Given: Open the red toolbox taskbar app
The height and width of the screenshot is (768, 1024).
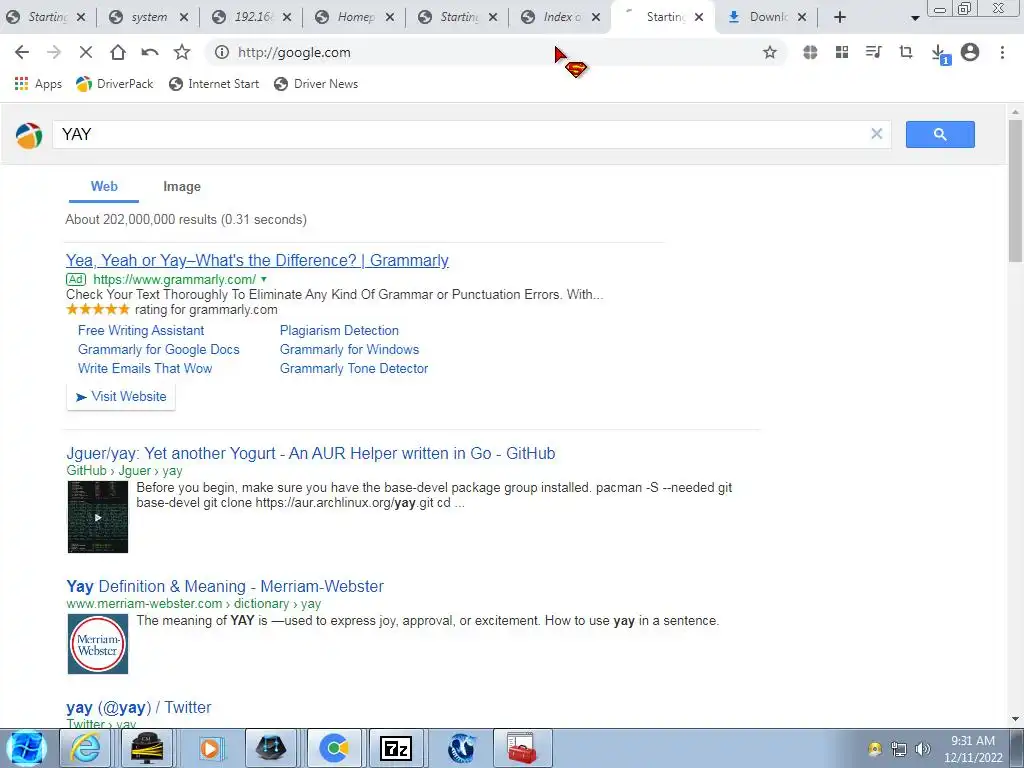Looking at the screenshot, I should (x=522, y=748).
